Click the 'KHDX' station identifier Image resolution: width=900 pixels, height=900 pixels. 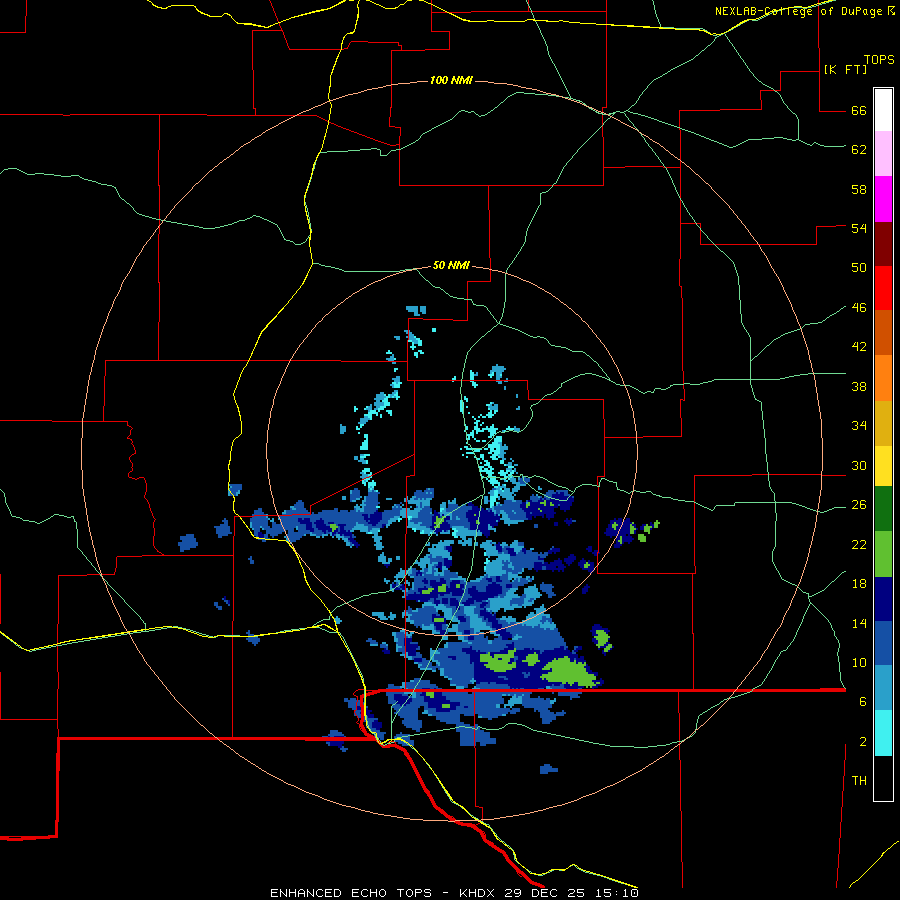tap(478, 893)
